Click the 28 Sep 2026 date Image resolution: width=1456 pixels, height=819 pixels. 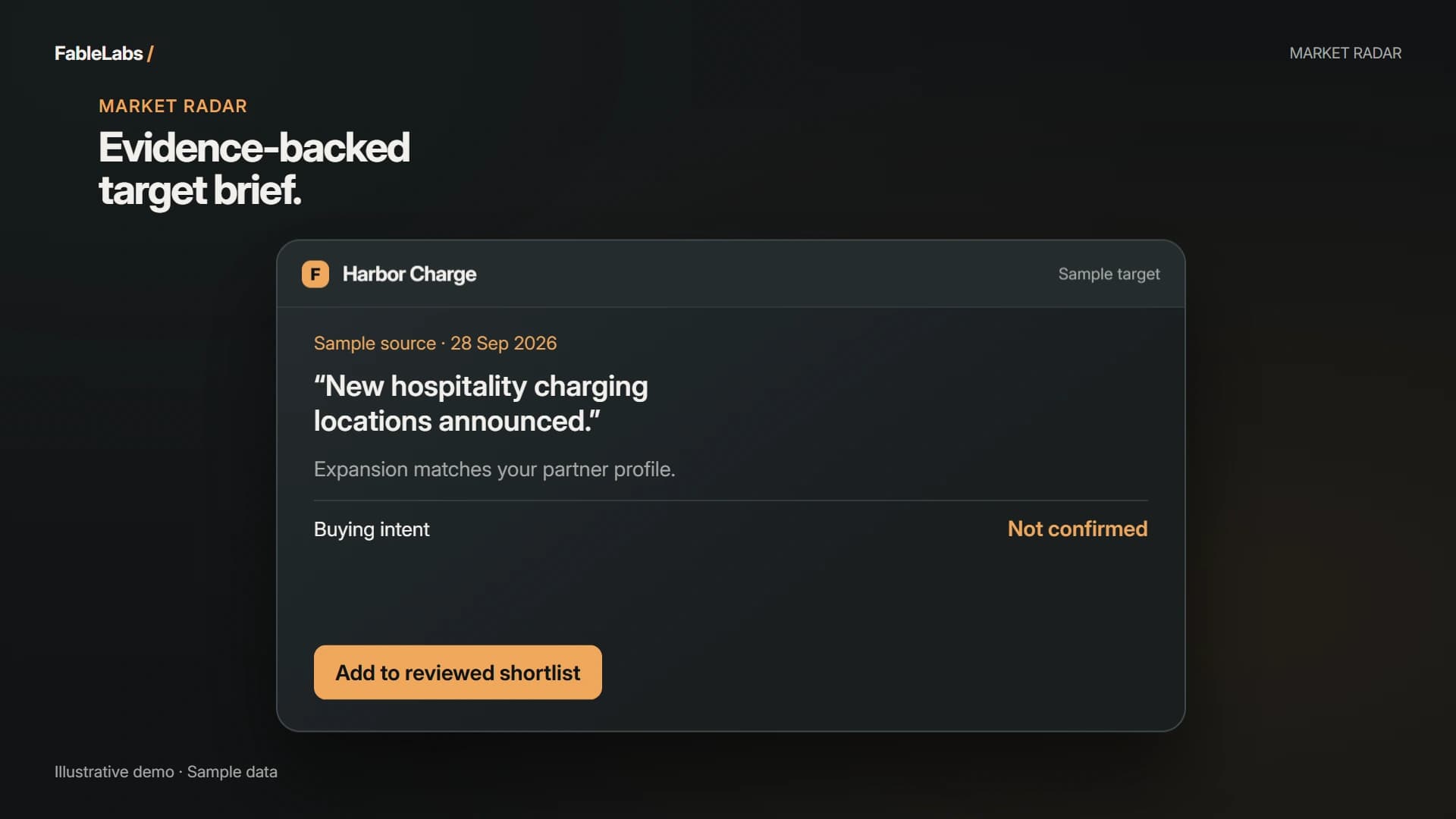click(504, 344)
